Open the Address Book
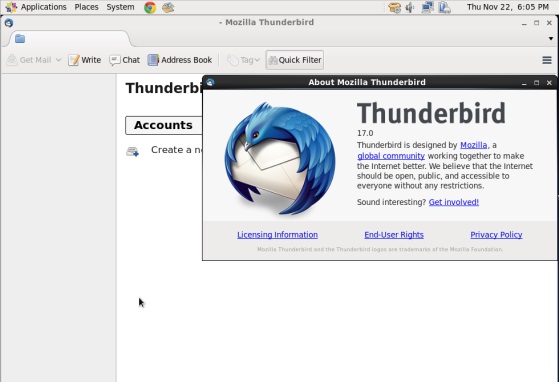Image resolution: width=559 pixels, height=382 pixels. pos(180,60)
